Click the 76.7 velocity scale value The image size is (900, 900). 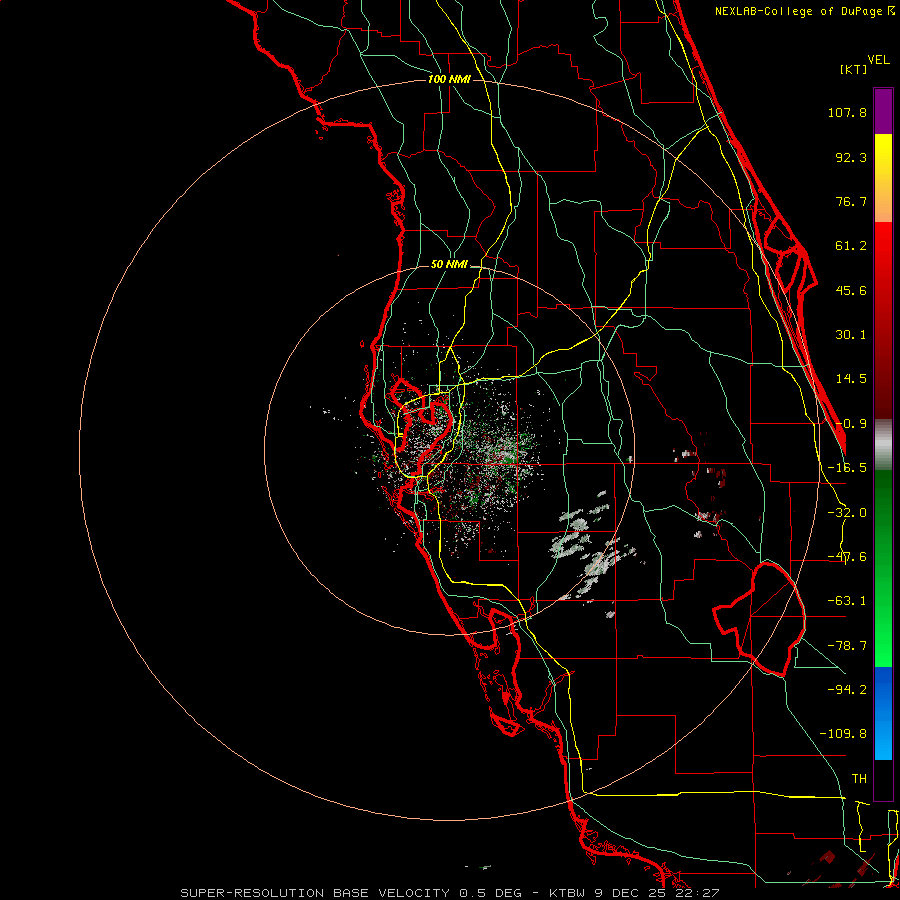click(x=851, y=201)
